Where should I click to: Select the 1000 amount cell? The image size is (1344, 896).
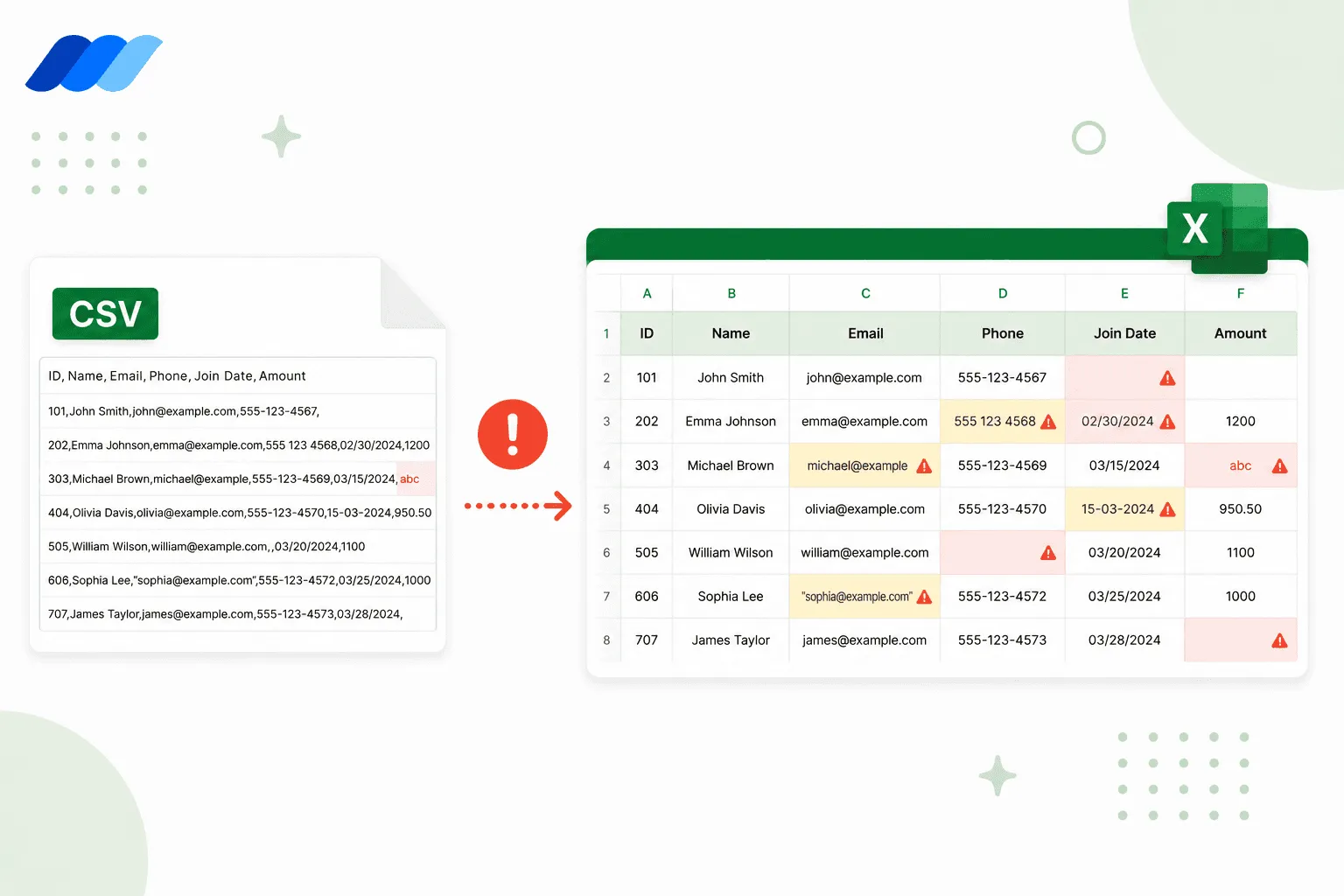point(1241,597)
